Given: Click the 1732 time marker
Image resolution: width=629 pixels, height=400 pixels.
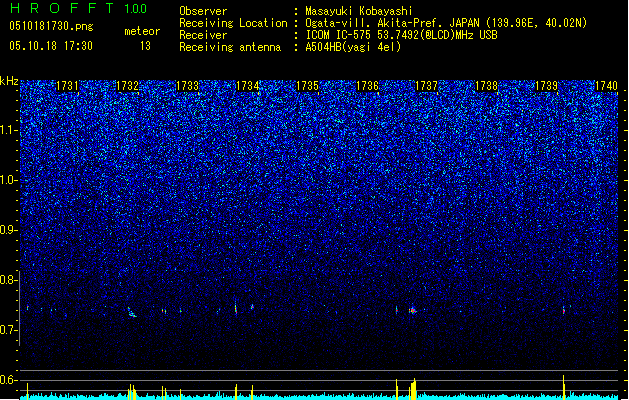Looking at the screenshot, I should click(x=128, y=86).
